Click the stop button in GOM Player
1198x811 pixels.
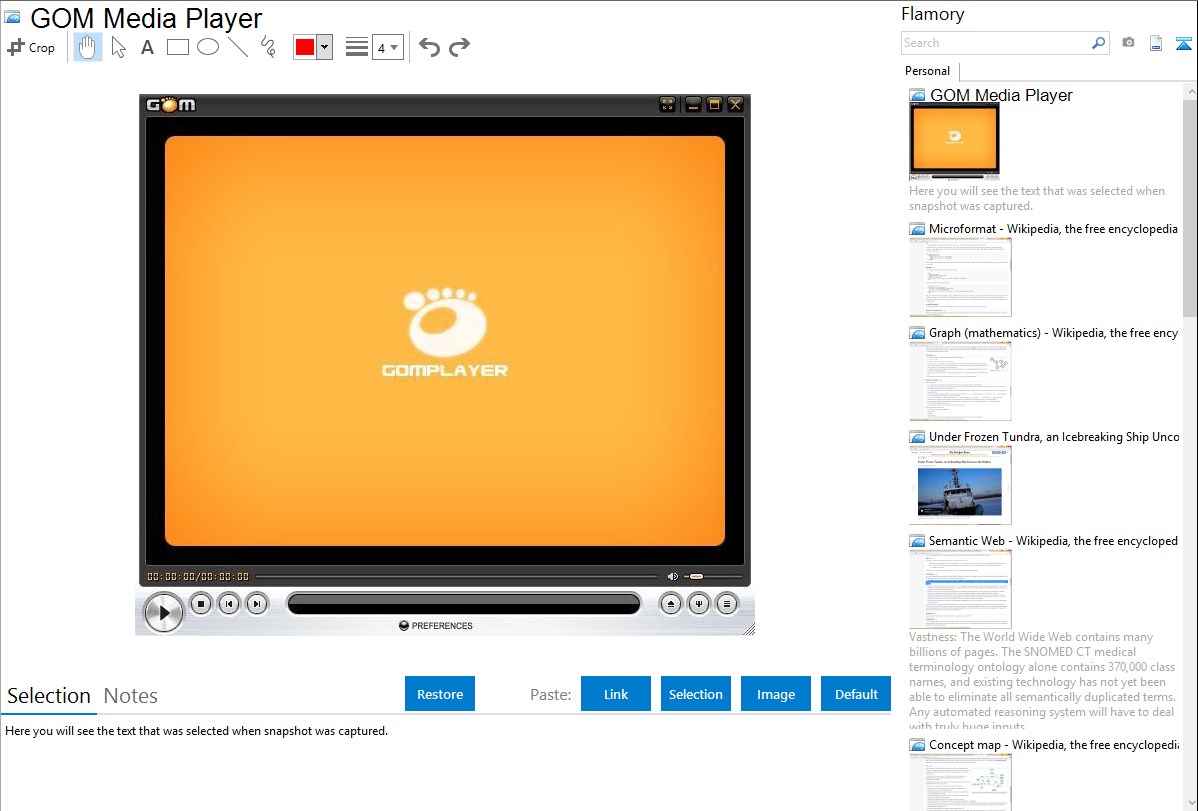[x=201, y=604]
